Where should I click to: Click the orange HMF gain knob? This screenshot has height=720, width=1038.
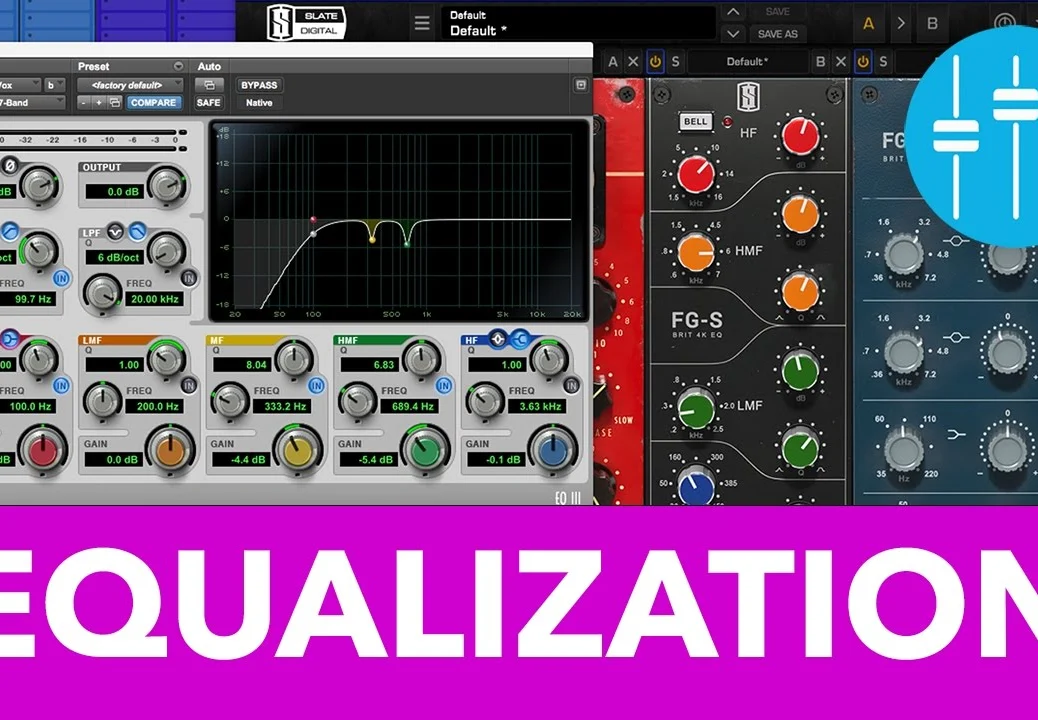click(x=800, y=214)
